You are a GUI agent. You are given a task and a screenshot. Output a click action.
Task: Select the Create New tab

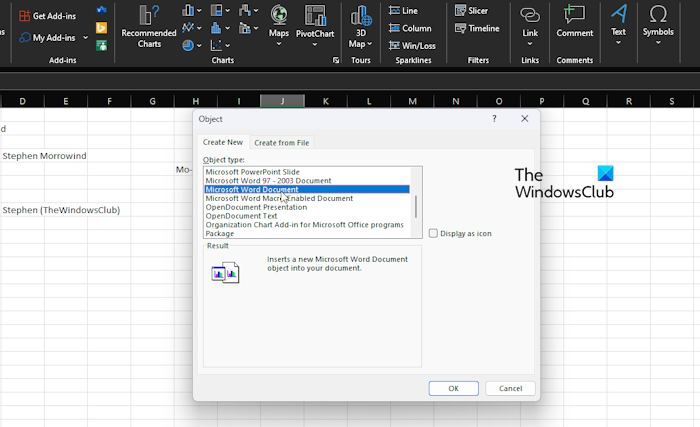pyautogui.click(x=222, y=142)
